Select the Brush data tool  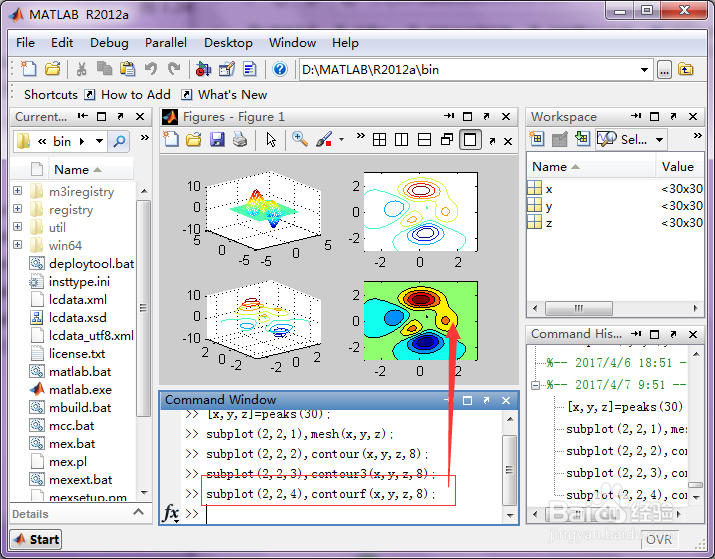[x=323, y=140]
